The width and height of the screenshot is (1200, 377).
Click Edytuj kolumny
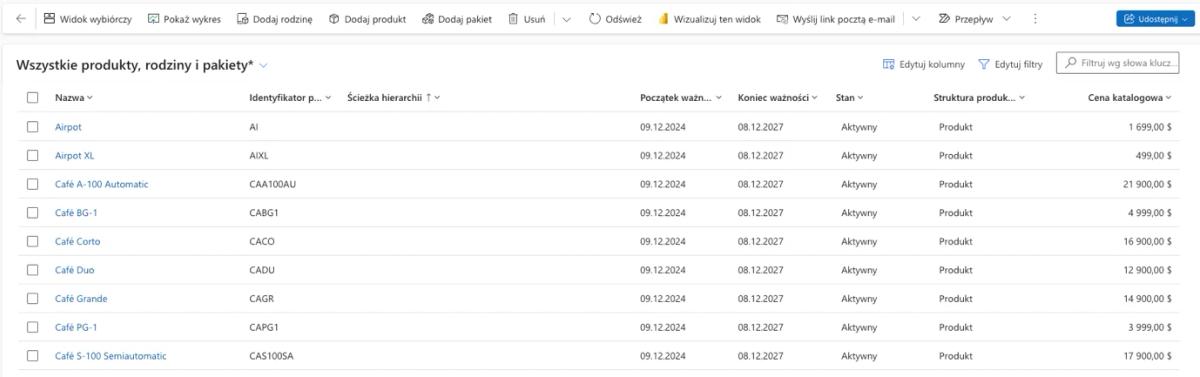pos(923,64)
